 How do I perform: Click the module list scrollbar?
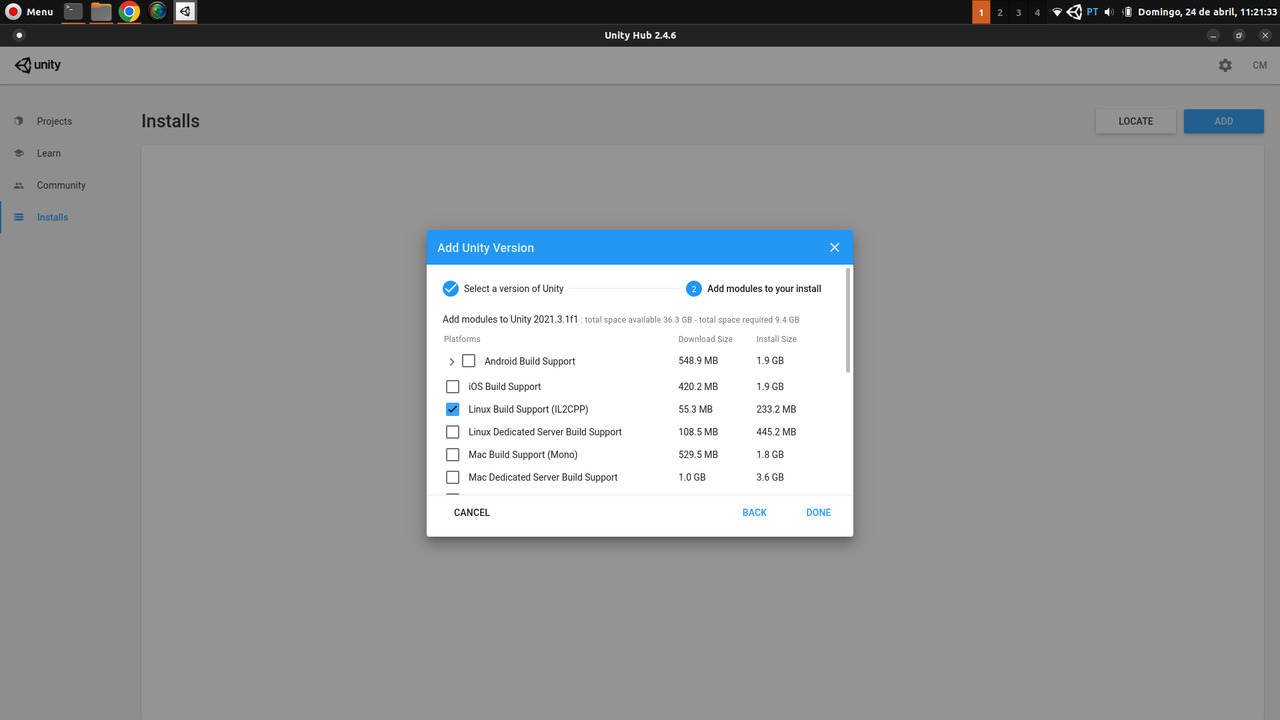[848, 320]
